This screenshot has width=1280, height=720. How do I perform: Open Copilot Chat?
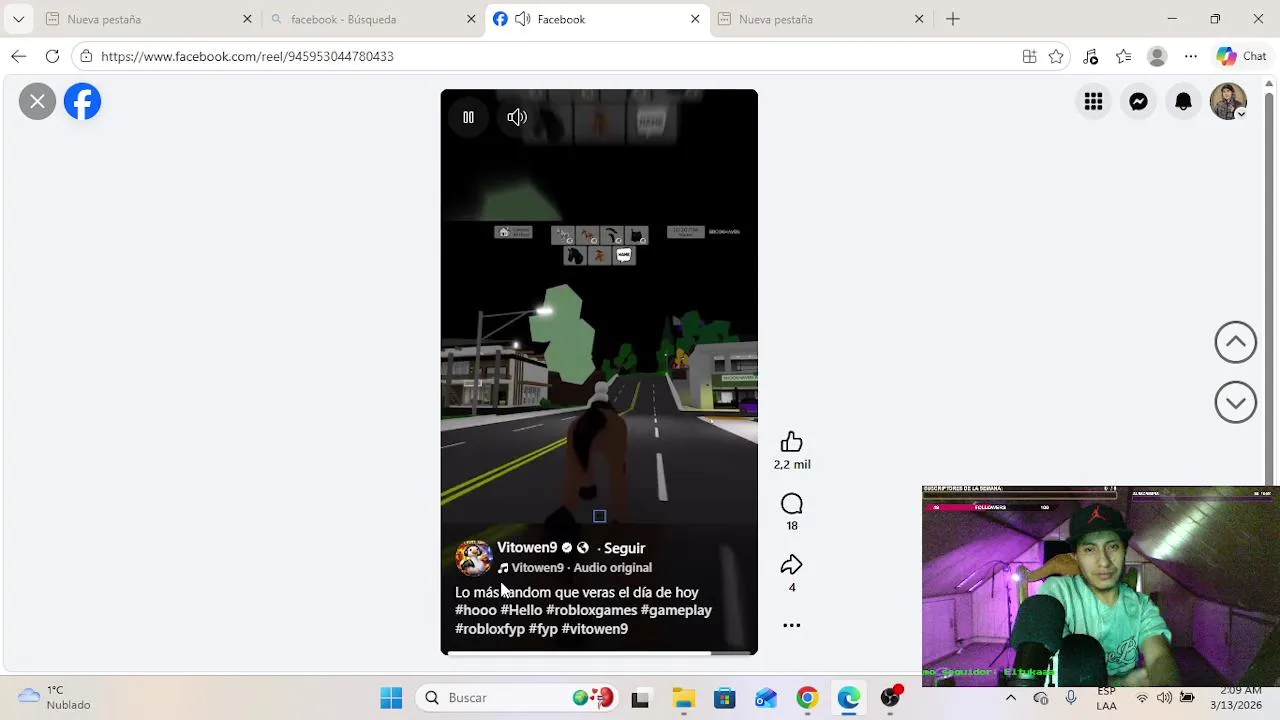1241,56
